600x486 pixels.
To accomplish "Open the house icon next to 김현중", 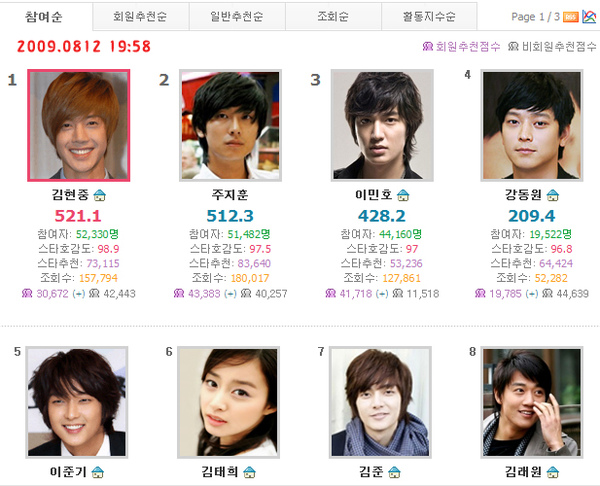I will [100, 195].
